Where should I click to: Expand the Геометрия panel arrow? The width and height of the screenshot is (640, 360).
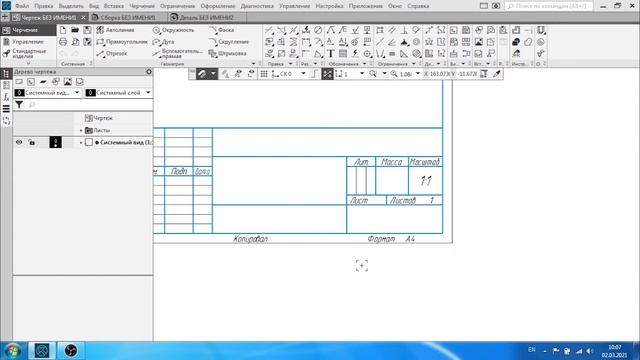point(253,64)
